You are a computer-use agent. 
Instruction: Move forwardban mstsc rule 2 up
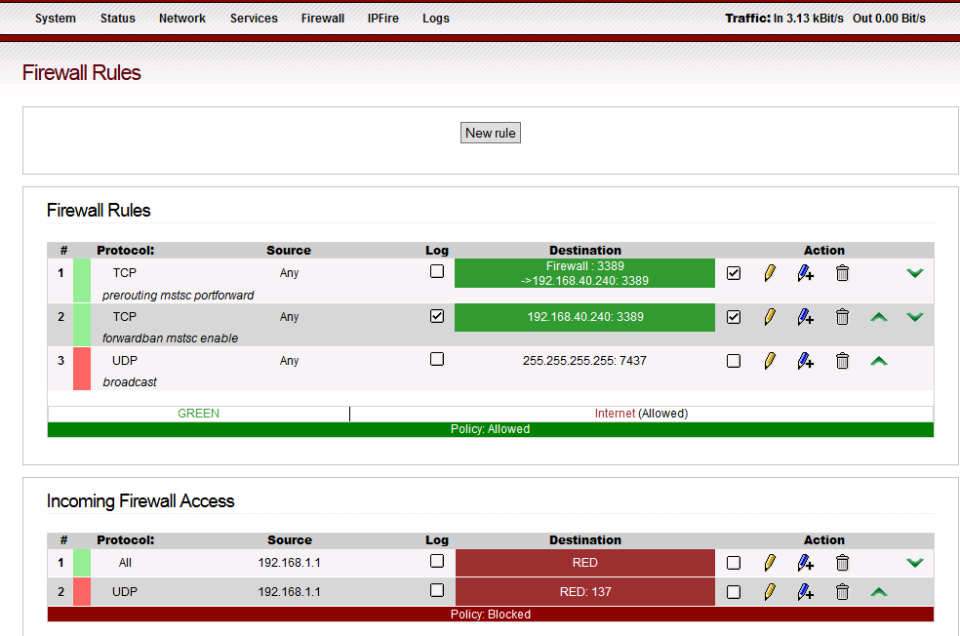[x=878, y=317]
